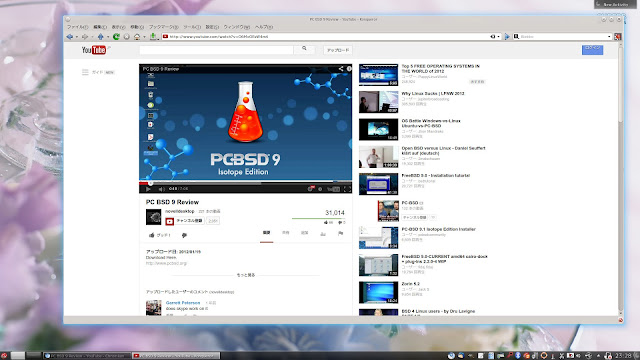
Task: Enter fullscreen with the player fullscreen icon
Action: [x=347, y=189]
